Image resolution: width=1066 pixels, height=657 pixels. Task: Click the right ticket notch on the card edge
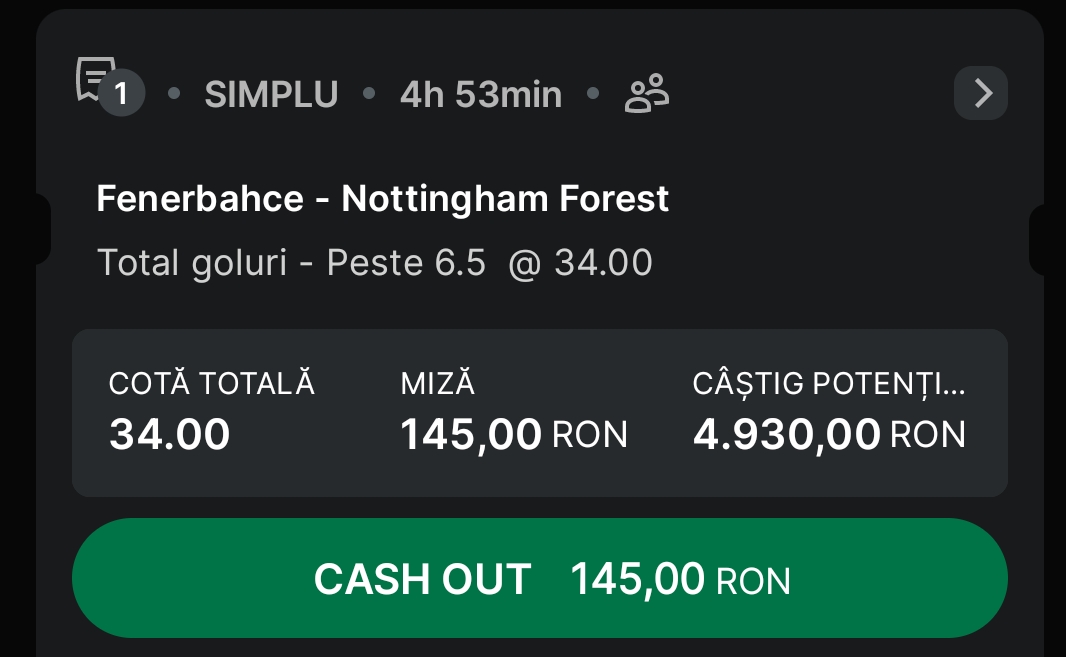pos(1038,238)
